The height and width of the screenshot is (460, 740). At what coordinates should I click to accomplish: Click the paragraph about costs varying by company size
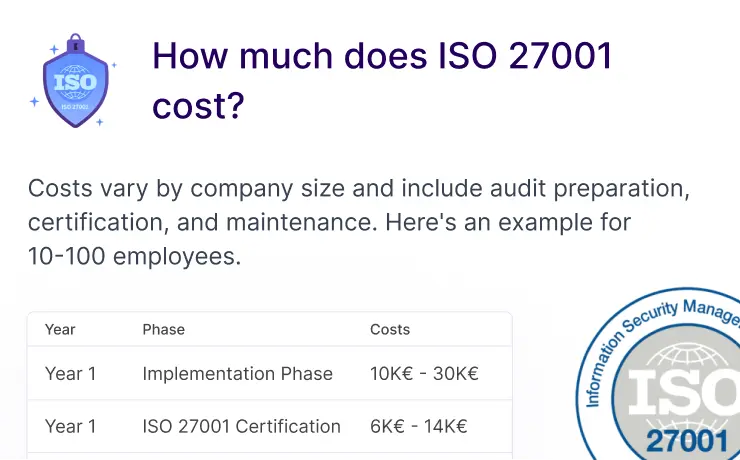358,221
